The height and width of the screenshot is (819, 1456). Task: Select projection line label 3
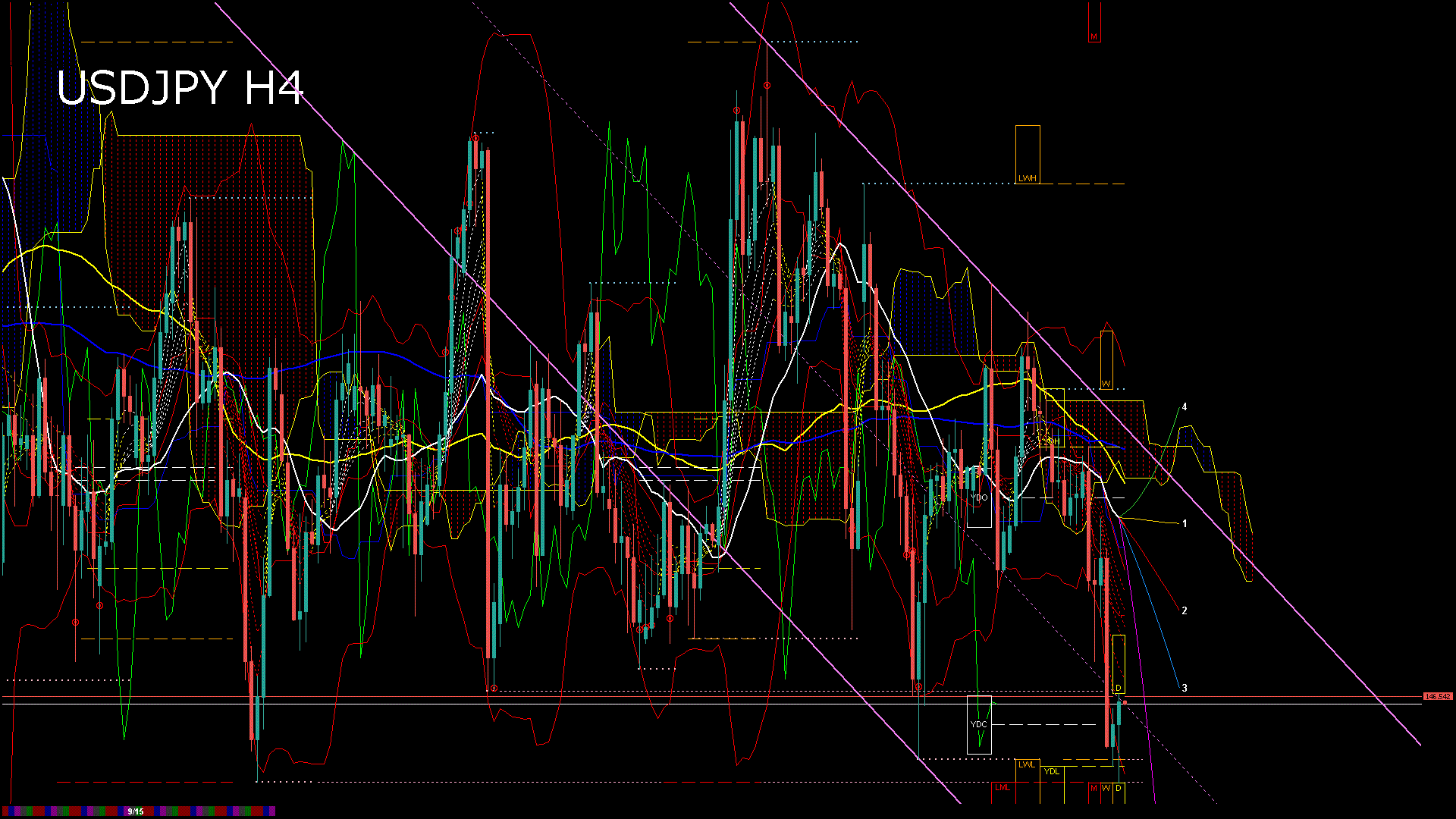[x=1185, y=688]
